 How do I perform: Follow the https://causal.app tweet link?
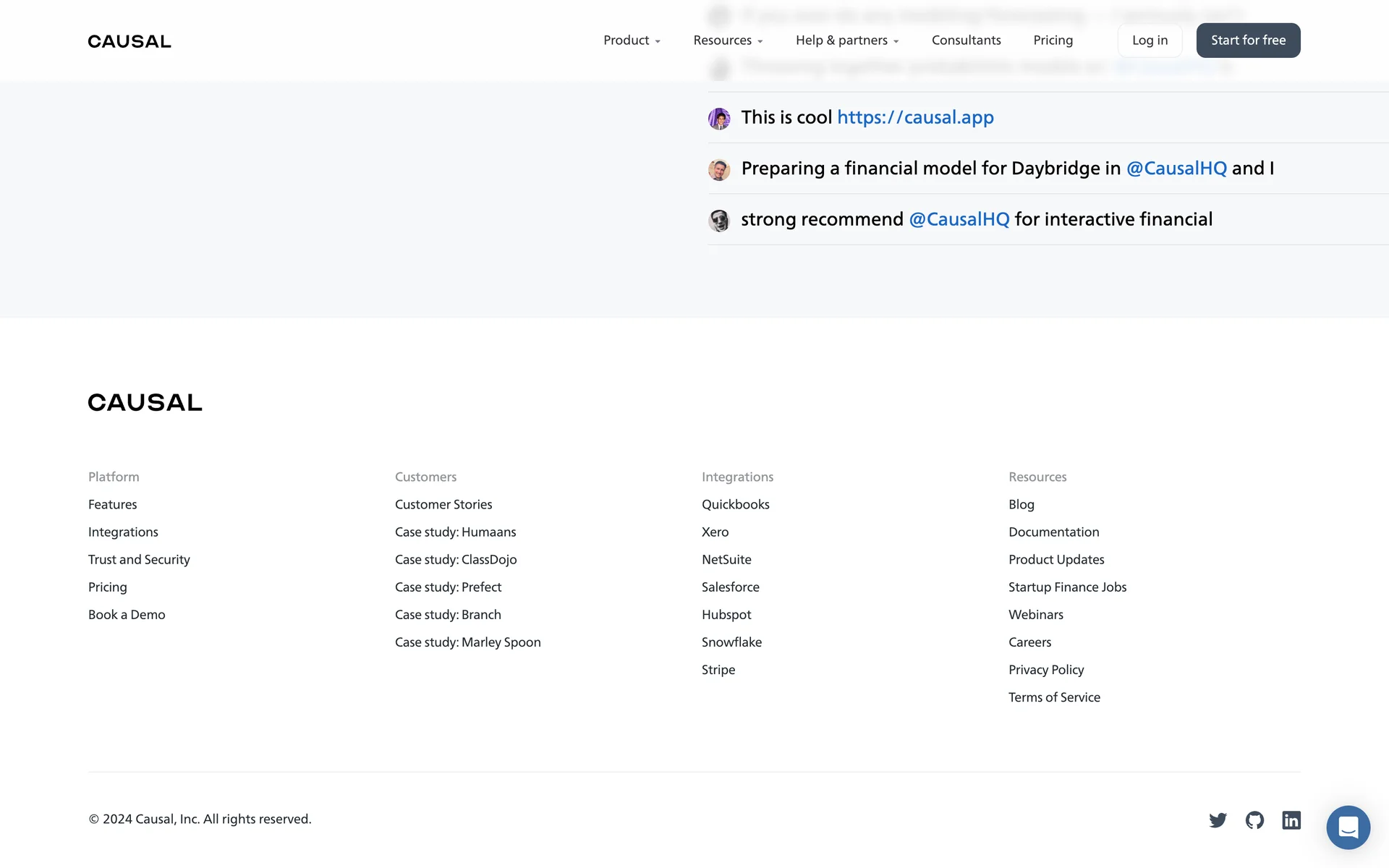pos(915,117)
